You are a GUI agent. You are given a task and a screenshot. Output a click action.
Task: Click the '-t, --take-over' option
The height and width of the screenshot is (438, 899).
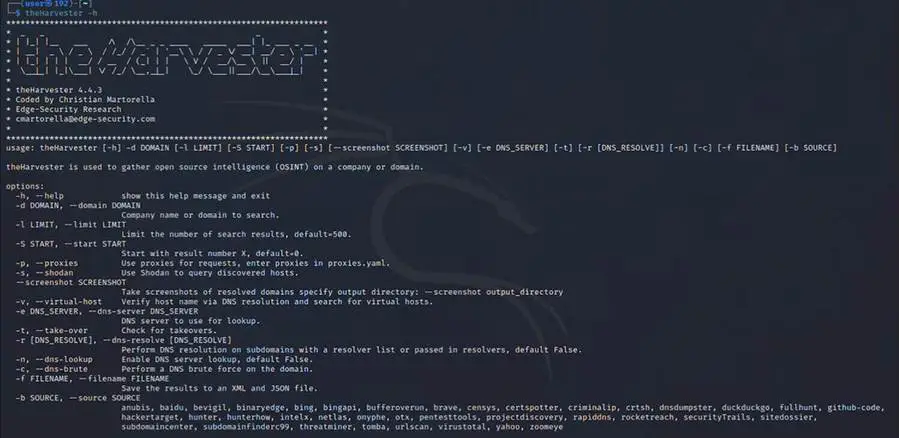point(52,331)
